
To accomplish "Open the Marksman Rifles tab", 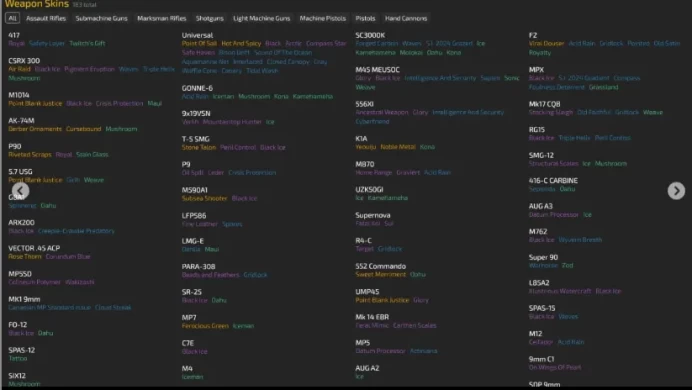I will [x=162, y=18].
